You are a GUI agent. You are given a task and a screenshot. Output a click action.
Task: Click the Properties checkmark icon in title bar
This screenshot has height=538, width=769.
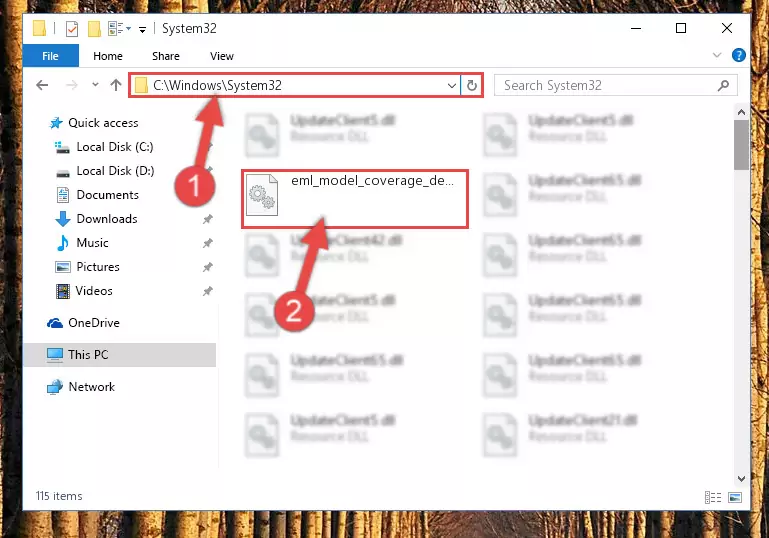pos(72,29)
